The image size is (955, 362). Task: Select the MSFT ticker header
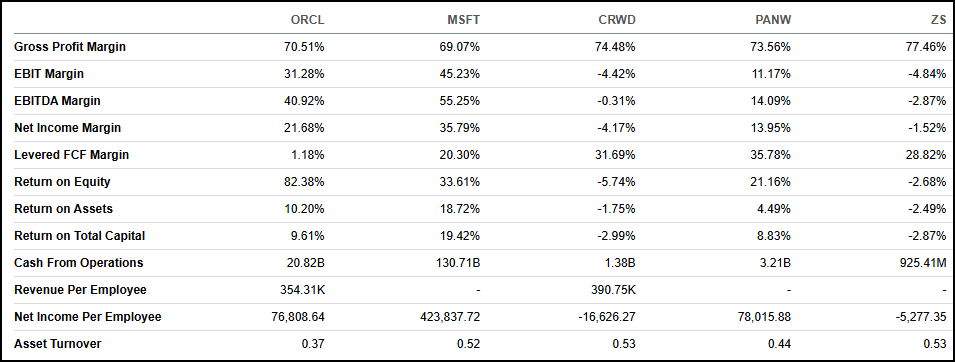tap(463, 20)
